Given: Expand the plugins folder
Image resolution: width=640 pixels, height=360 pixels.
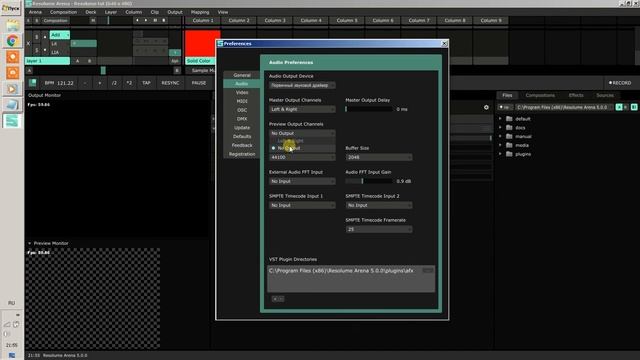Looking at the screenshot, I should [x=500, y=154].
